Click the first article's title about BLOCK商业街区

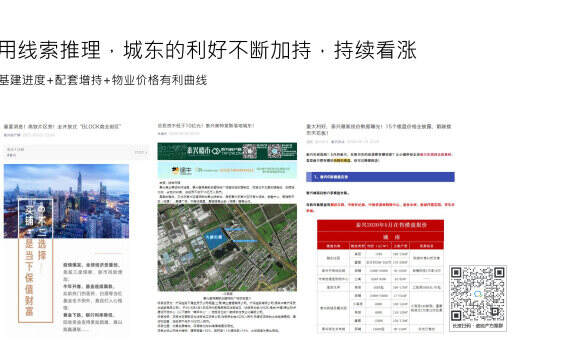point(62,127)
